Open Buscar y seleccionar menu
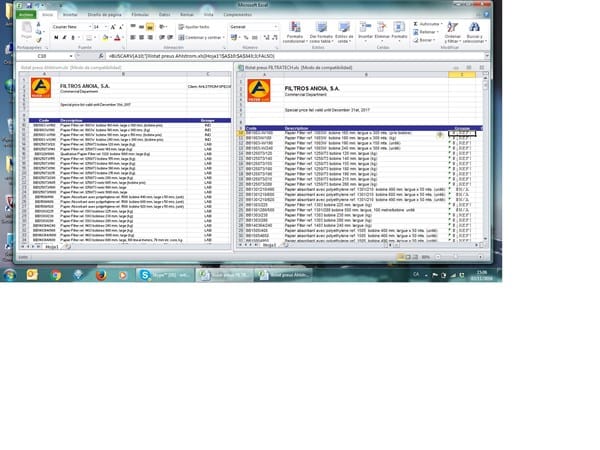 (474, 33)
